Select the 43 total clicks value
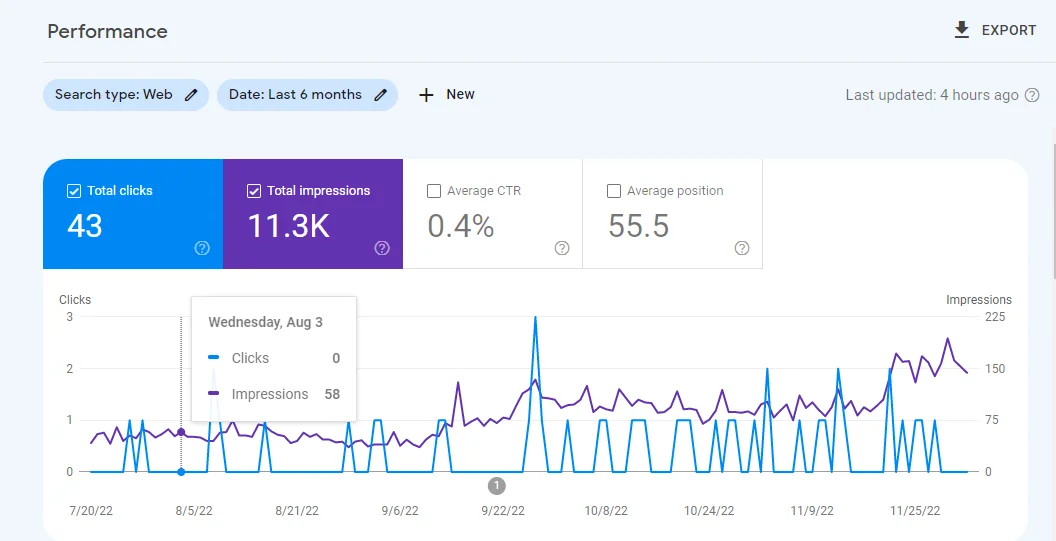 click(x=85, y=226)
